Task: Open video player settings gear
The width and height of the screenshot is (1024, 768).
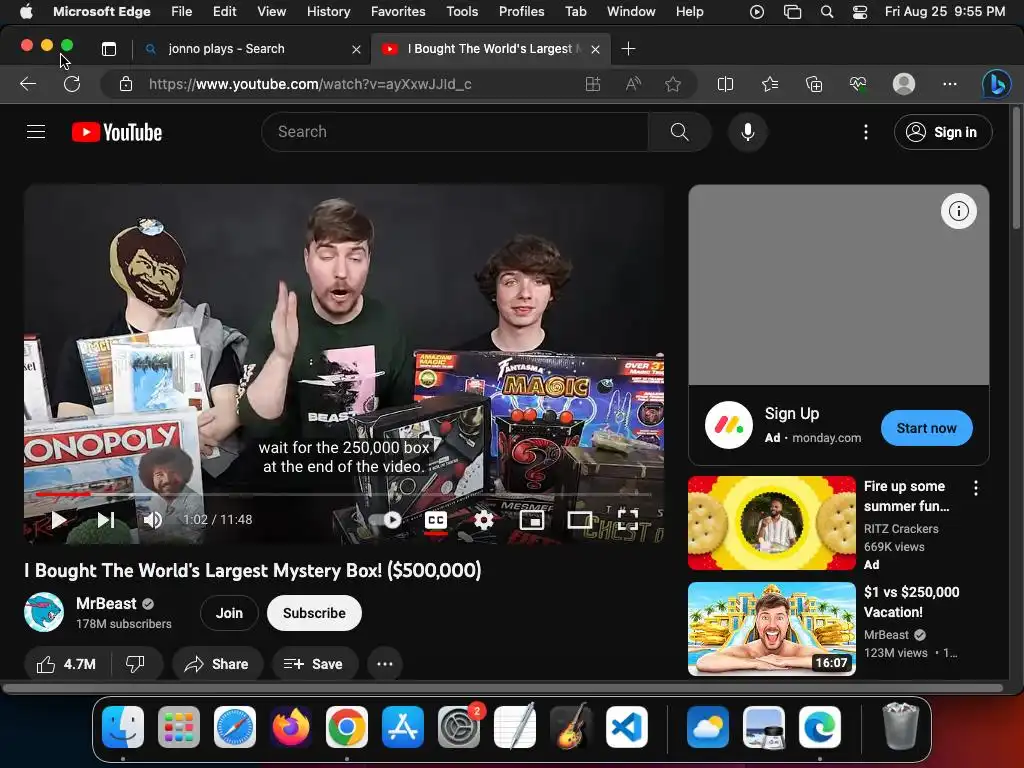Action: [x=484, y=520]
